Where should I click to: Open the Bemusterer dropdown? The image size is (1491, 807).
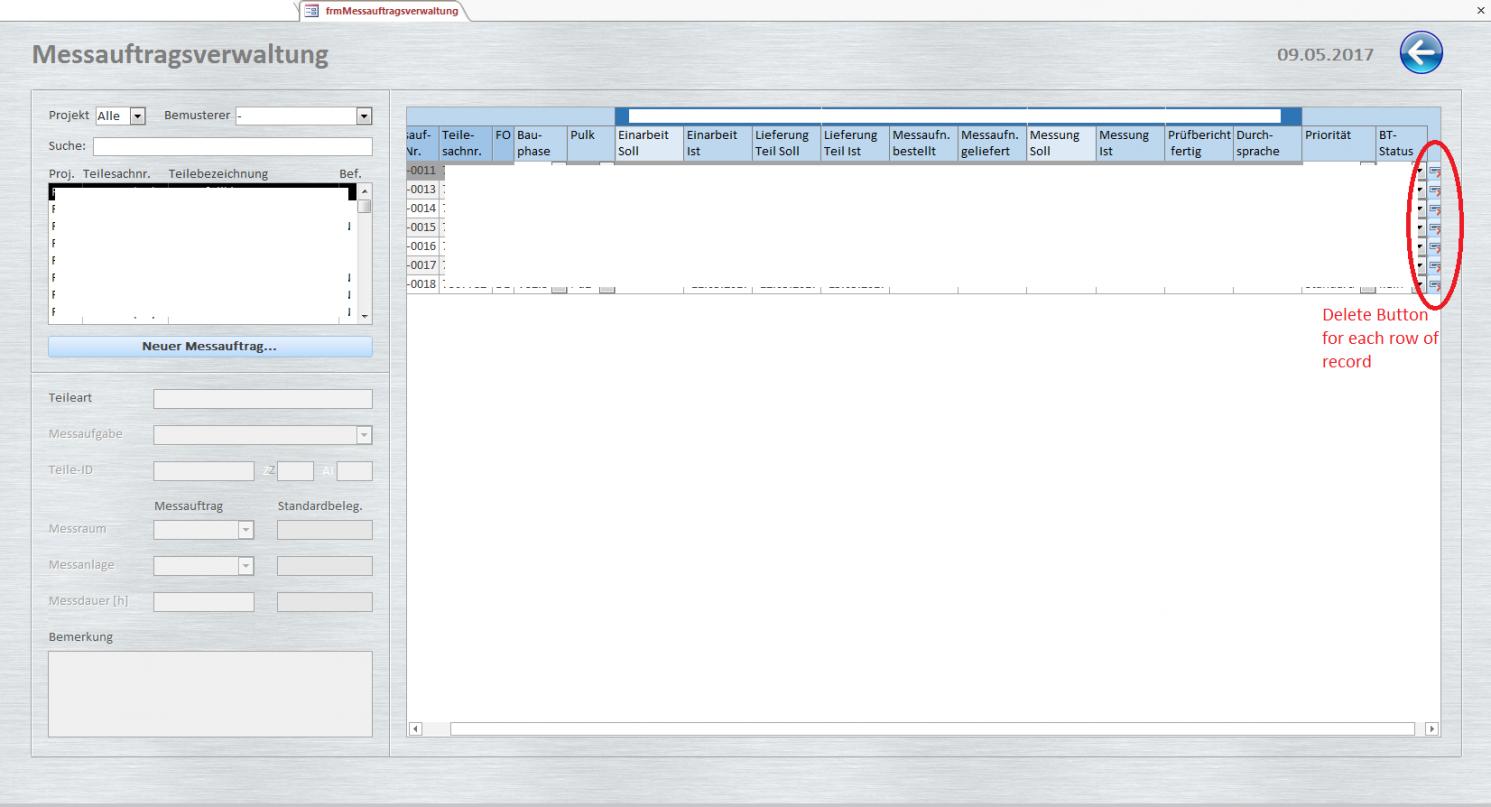coord(364,116)
